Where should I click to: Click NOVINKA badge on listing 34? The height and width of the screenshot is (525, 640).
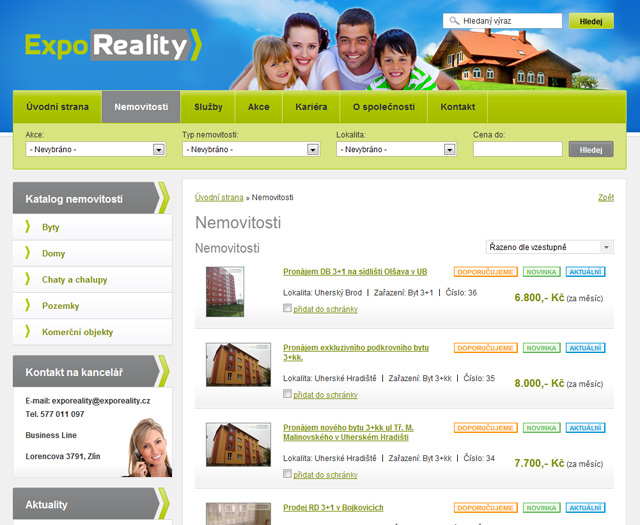[542, 428]
